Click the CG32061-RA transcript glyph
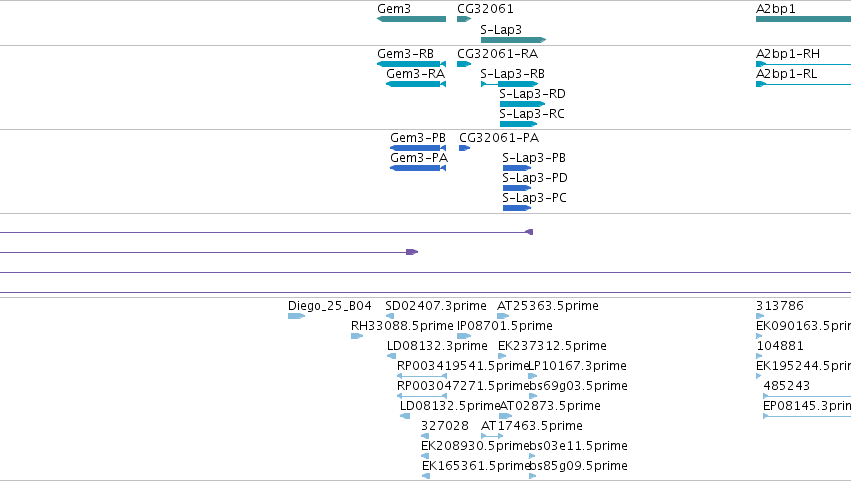This screenshot has height=481, width=851. click(464, 64)
